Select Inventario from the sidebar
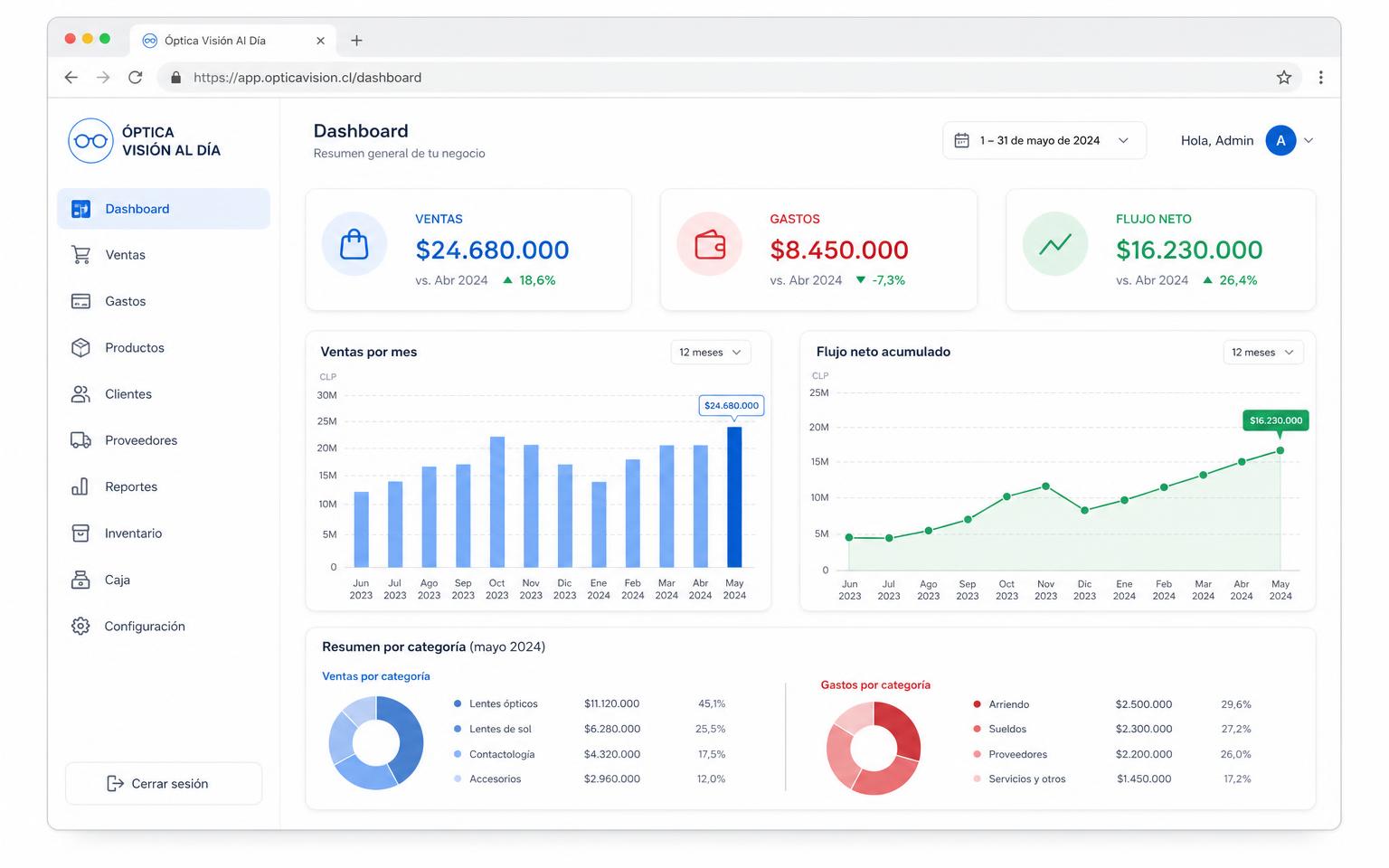 click(164, 533)
